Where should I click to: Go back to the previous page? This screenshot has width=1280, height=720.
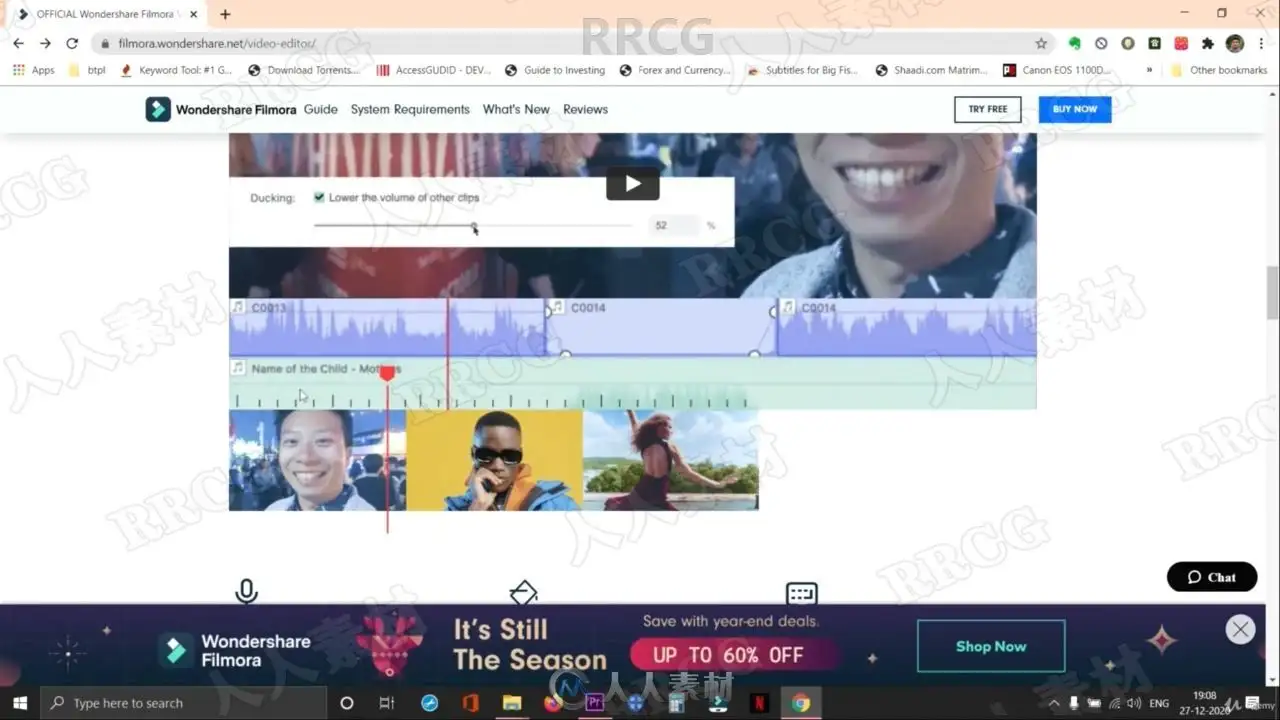click(18, 43)
